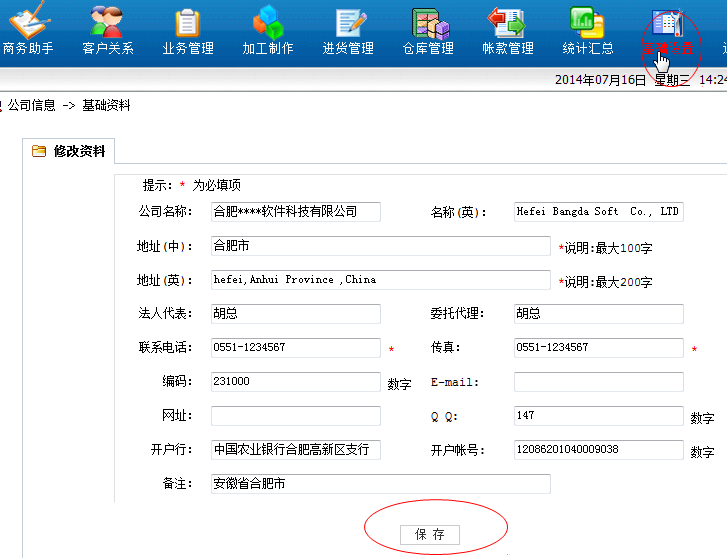Screen dimensions: 727x558
Task: Open the 基础设置 settings icon
Action: point(667,22)
